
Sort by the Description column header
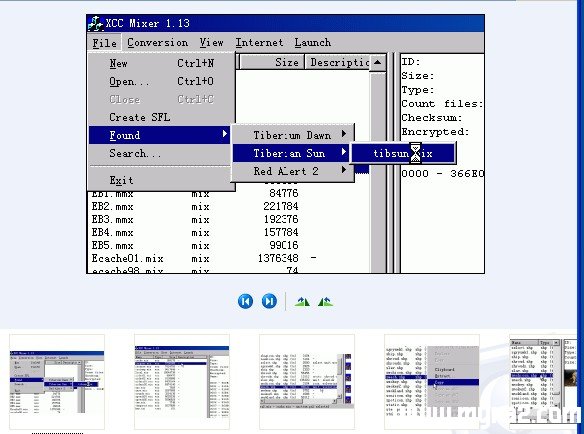(337, 62)
